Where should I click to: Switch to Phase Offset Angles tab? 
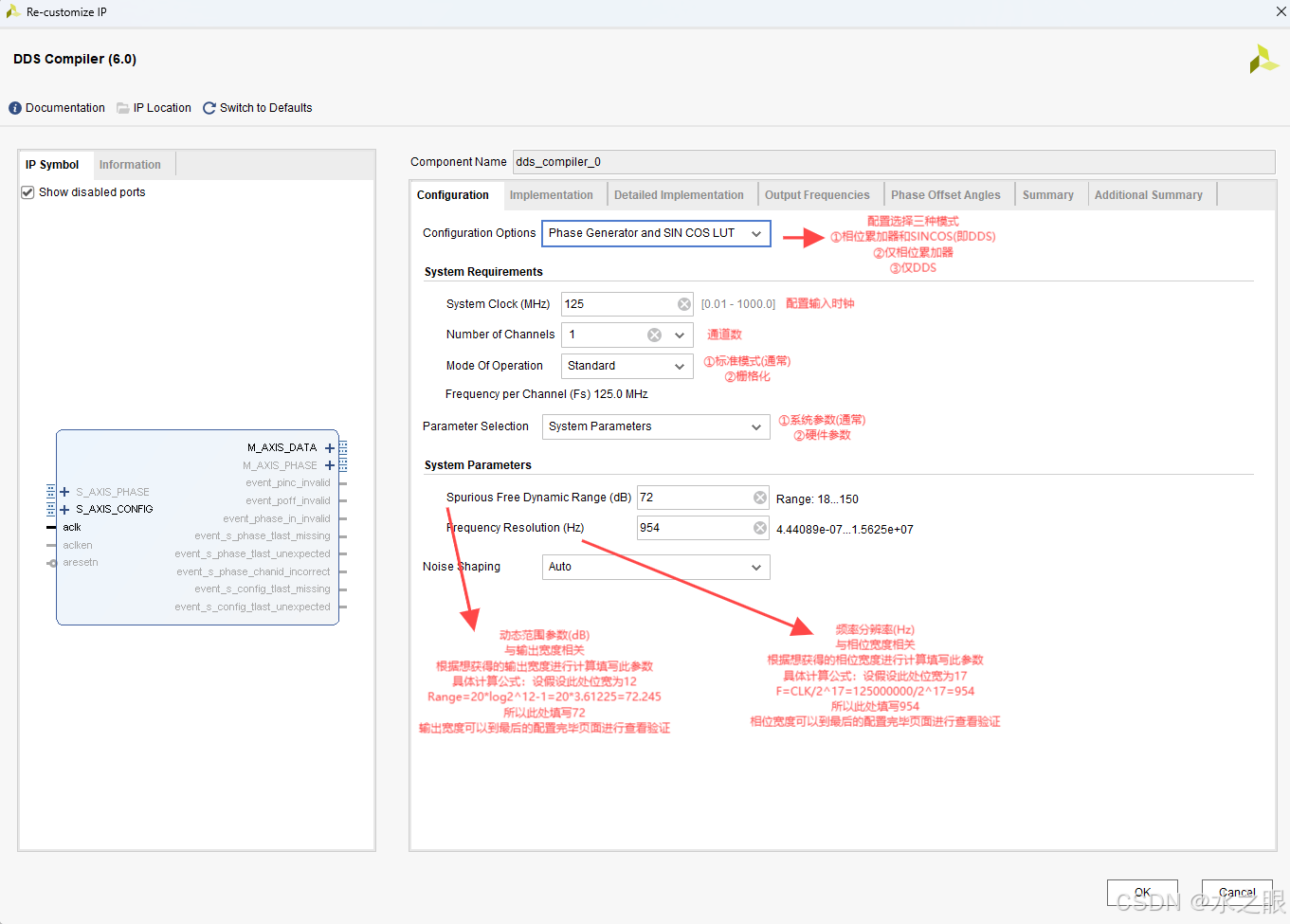(x=945, y=195)
